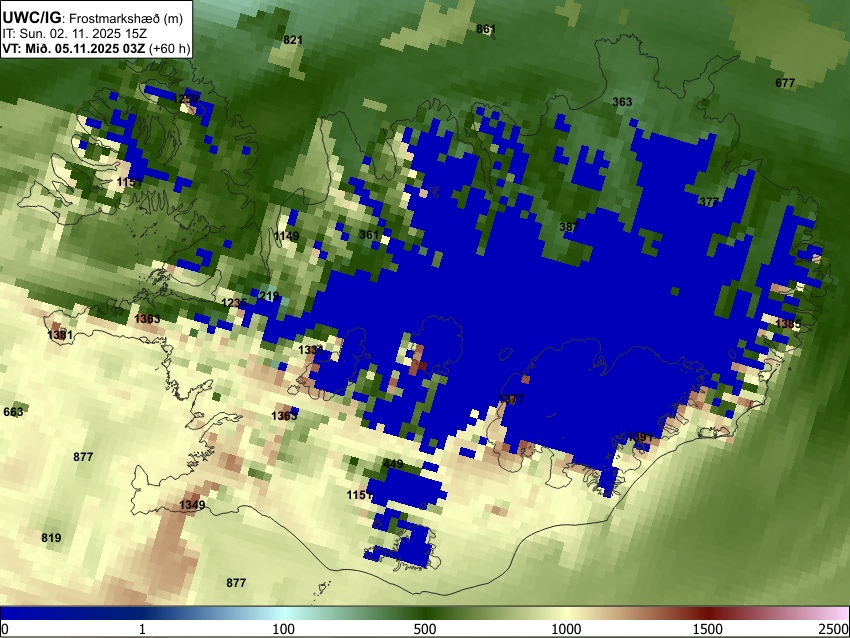The height and width of the screenshot is (638, 850).
Task: Click the 'IT: Sun. 02. 11. 2025 15Z' line
Action: [75, 33]
